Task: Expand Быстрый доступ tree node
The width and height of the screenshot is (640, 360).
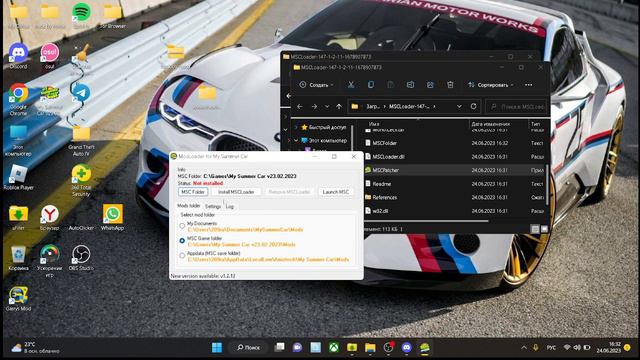Action: pyautogui.click(x=296, y=127)
